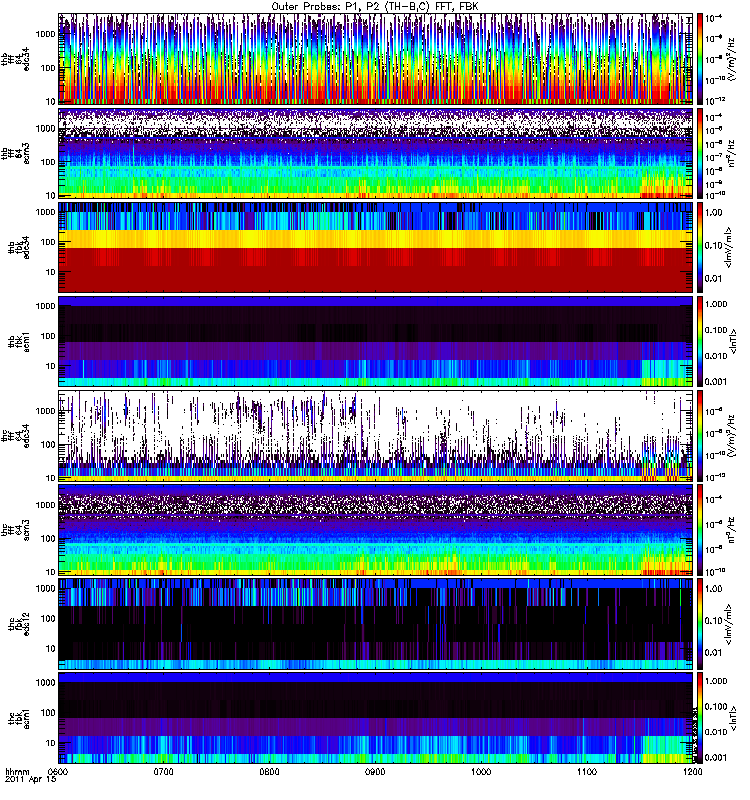Click the mostly white thc edc34 FFT spectrogram
The width and height of the screenshot is (750, 800).
pyautogui.click(x=376, y=436)
